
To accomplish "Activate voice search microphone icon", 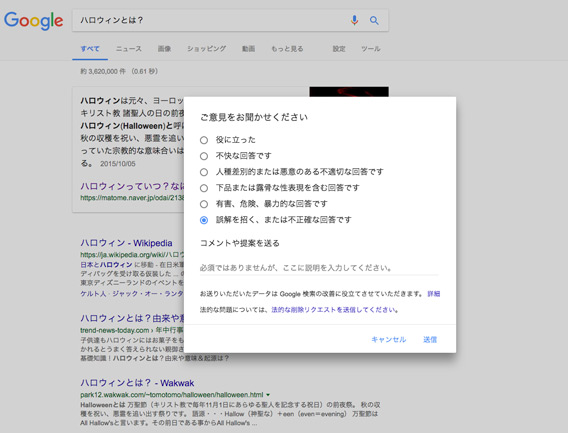I will coord(354,20).
